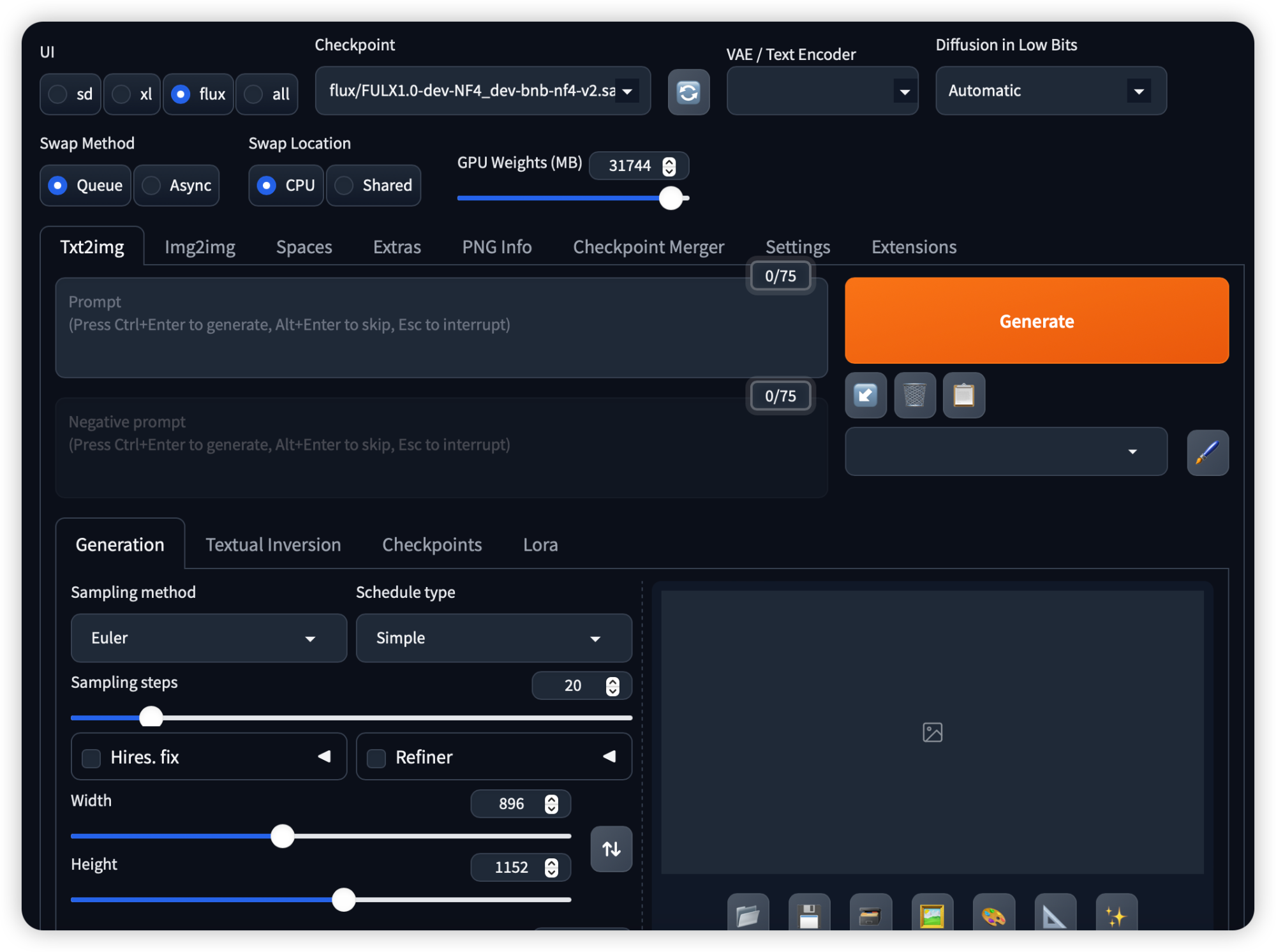Expand the Hires. fix section arrow

pos(324,757)
